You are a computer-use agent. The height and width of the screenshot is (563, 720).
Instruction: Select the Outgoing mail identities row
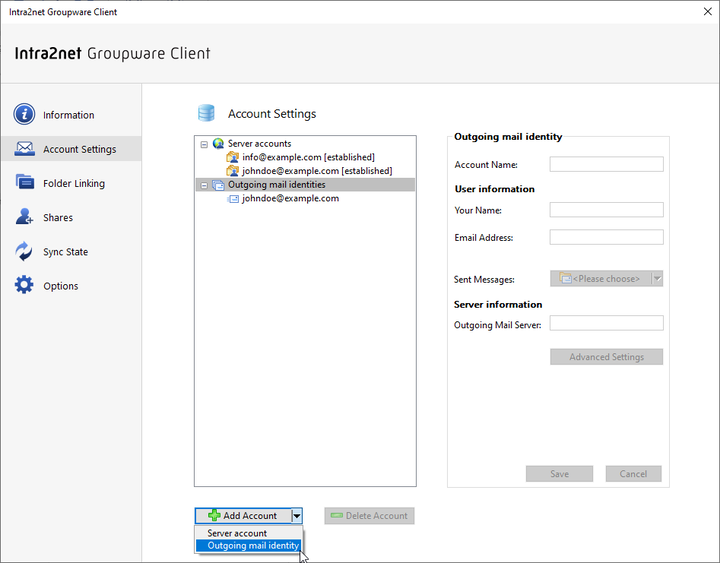click(x=305, y=185)
